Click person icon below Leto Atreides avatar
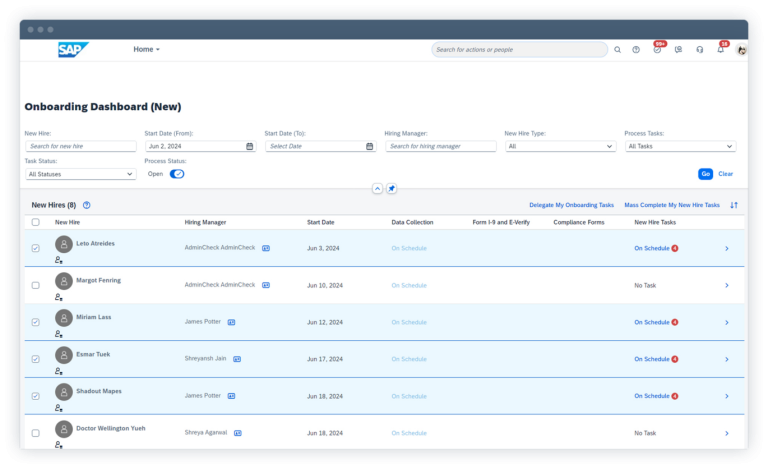 click(x=59, y=260)
